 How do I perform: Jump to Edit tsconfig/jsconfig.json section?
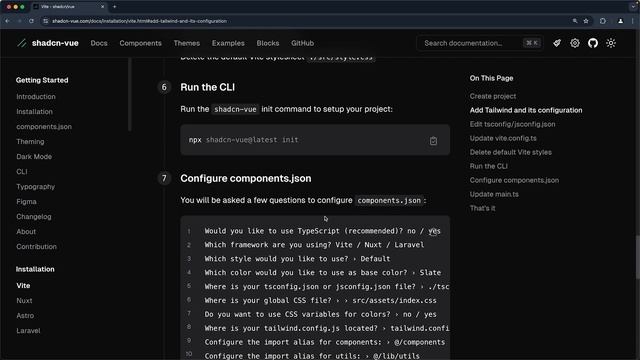click(x=512, y=124)
